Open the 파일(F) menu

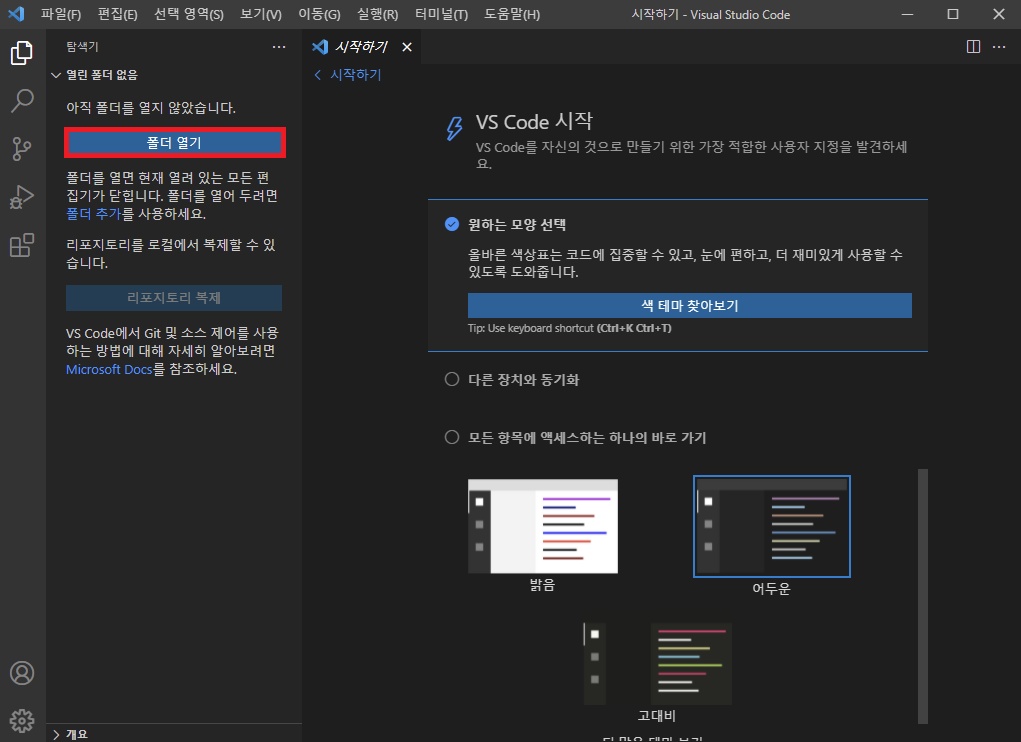pyautogui.click(x=61, y=14)
